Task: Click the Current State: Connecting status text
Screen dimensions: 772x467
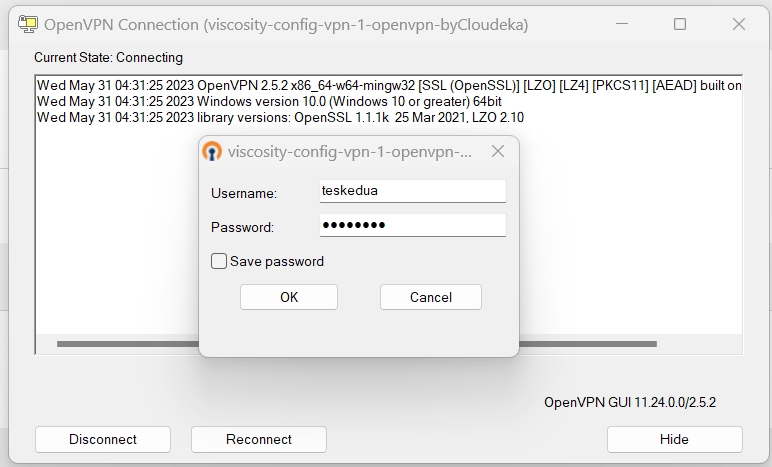Action: (x=108, y=57)
